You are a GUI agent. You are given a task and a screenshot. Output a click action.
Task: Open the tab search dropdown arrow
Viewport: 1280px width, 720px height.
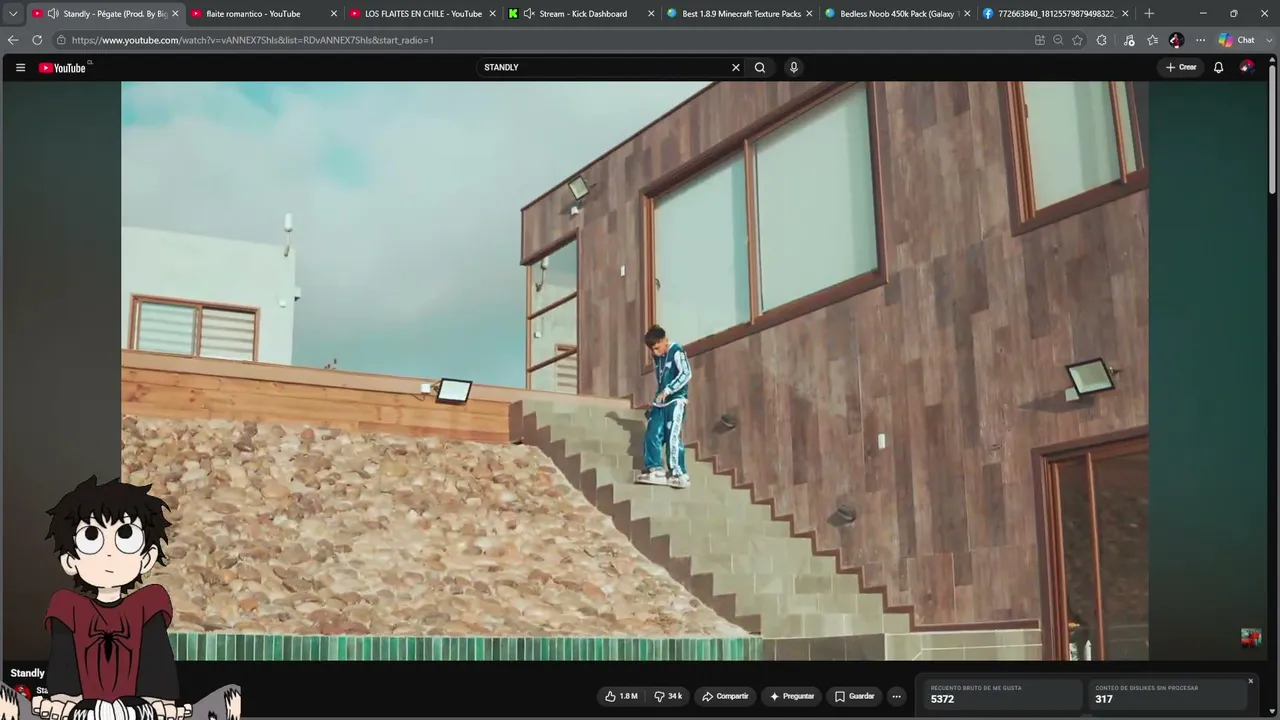pos(13,14)
